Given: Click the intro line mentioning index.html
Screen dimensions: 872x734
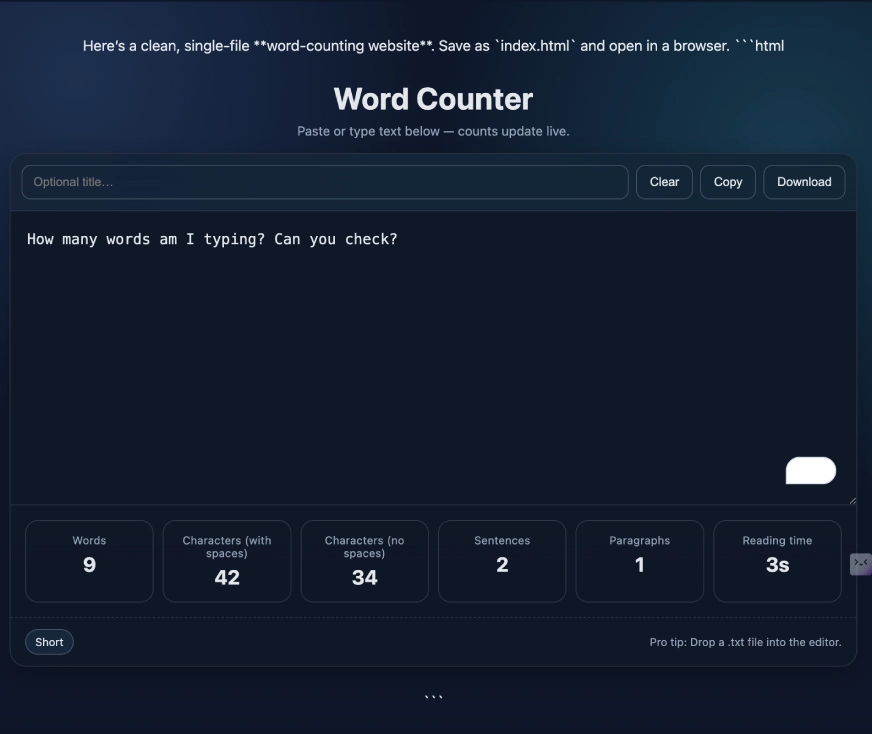Looking at the screenshot, I should pyautogui.click(x=433, y=46).
